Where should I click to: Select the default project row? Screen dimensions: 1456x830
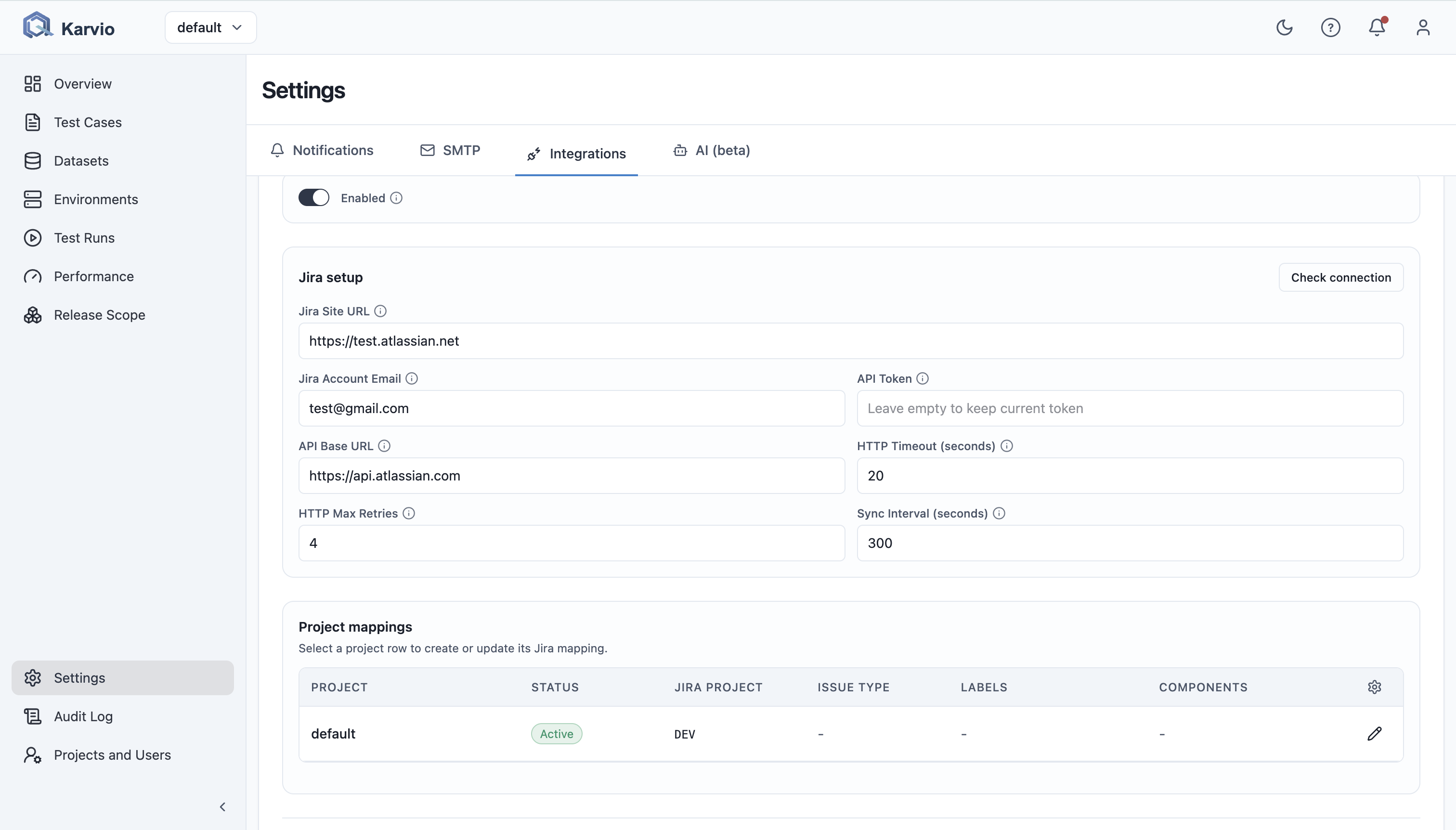851,734
